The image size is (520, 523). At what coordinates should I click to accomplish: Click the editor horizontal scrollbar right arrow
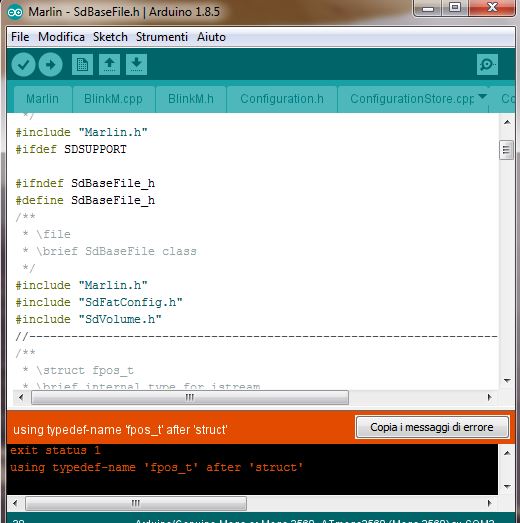489,397
